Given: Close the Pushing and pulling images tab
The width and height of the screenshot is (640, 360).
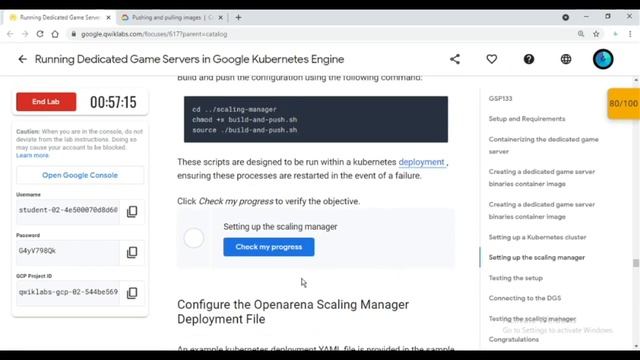Looking at the screenshot, I should [220, 18].
